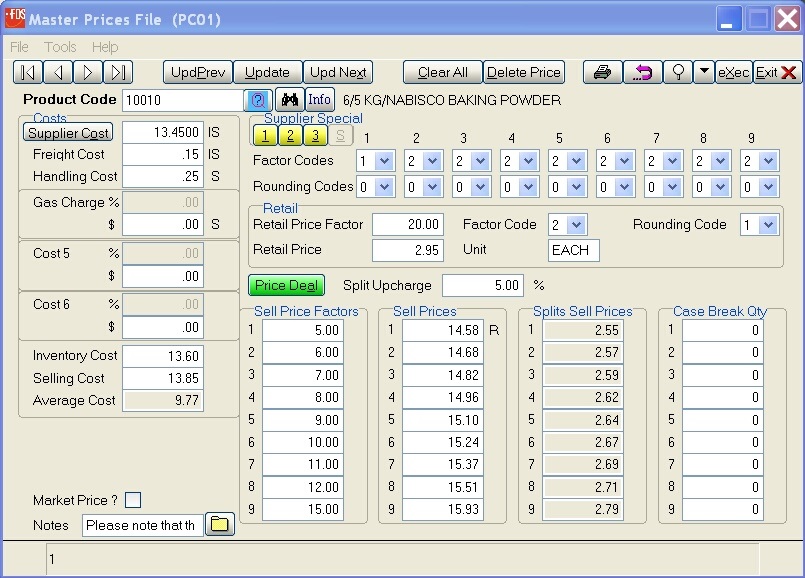Go to the first record
The height and width of the screenshot is (578, 805).
click(28, 72)
